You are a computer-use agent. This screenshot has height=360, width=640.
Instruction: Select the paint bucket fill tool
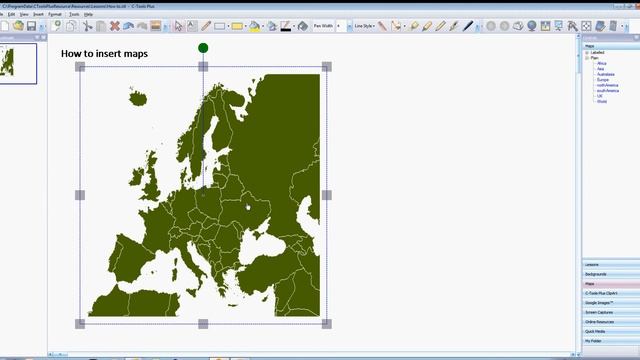[x=254, y=26]
